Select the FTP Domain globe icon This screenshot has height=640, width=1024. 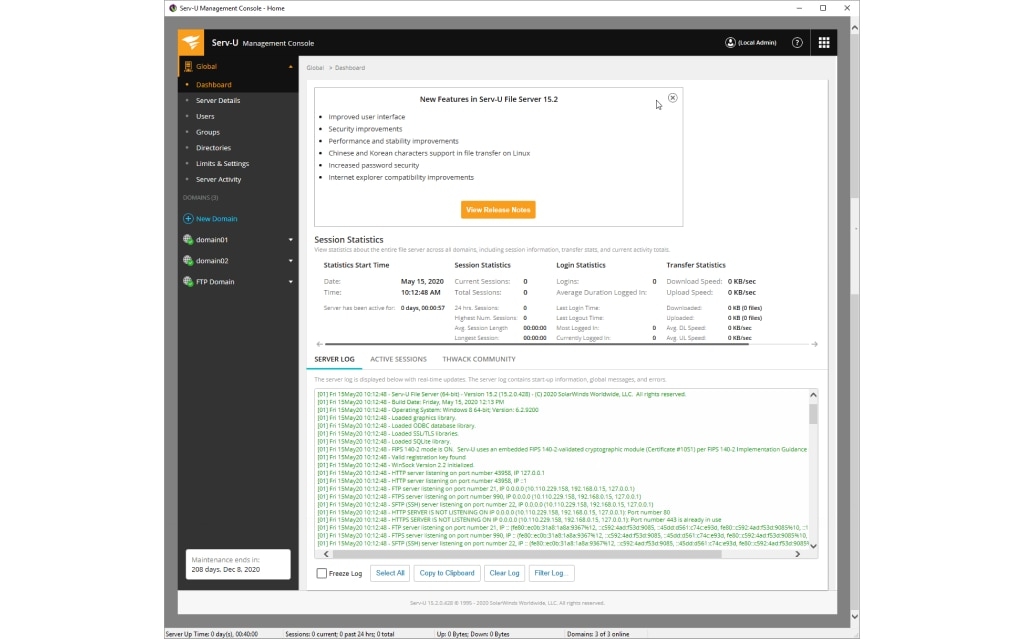pyautogui.click(x=186, y=281)
